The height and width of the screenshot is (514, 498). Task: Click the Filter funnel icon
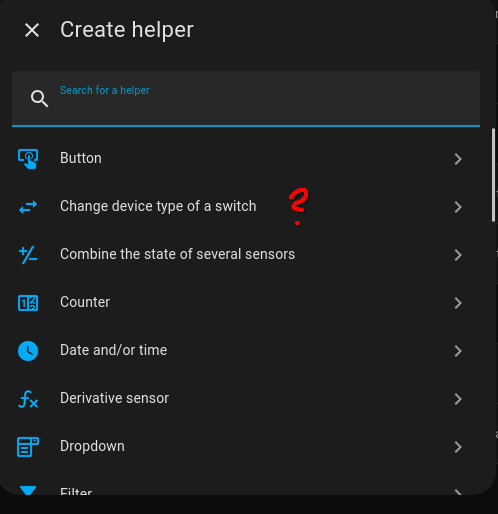(28, 490)
